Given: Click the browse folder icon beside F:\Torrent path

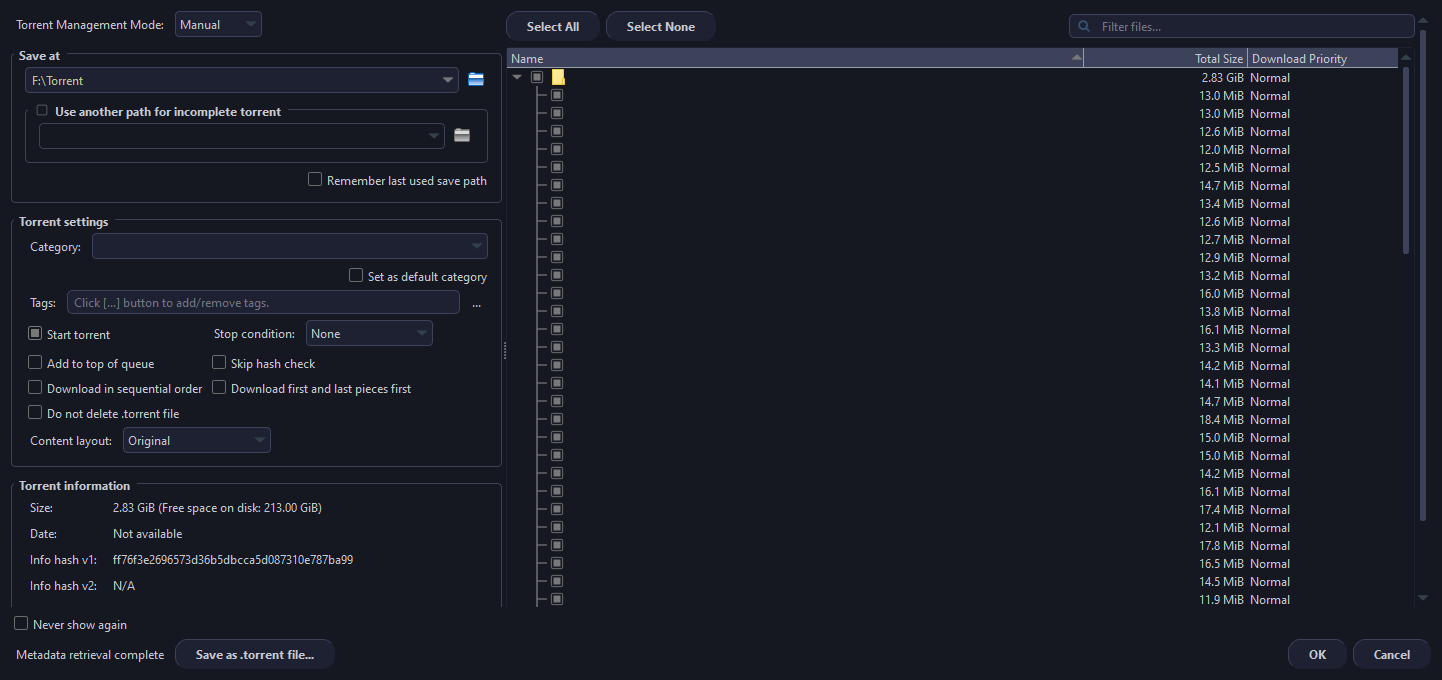Looking at the screenshot, I should click(x=476, y=80).
